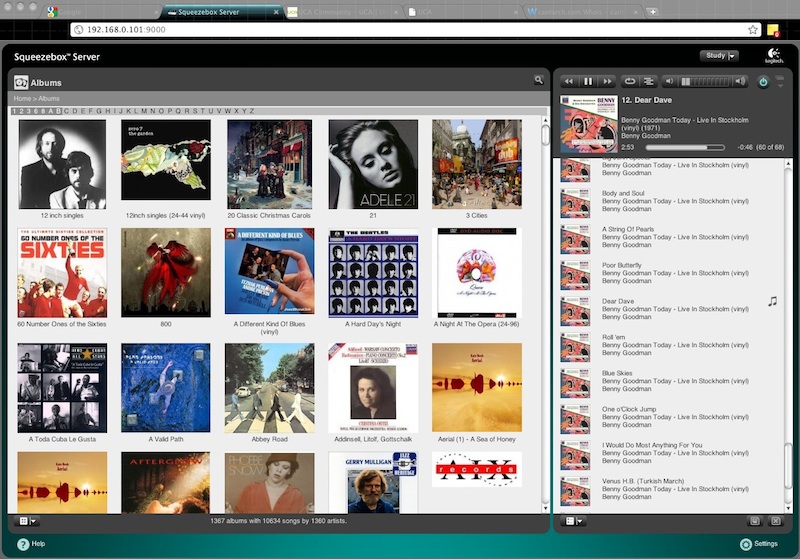Viewport: 800px width, 559px height.
Task: Toggle repeat mode in player controls
Action: [630, 82]
